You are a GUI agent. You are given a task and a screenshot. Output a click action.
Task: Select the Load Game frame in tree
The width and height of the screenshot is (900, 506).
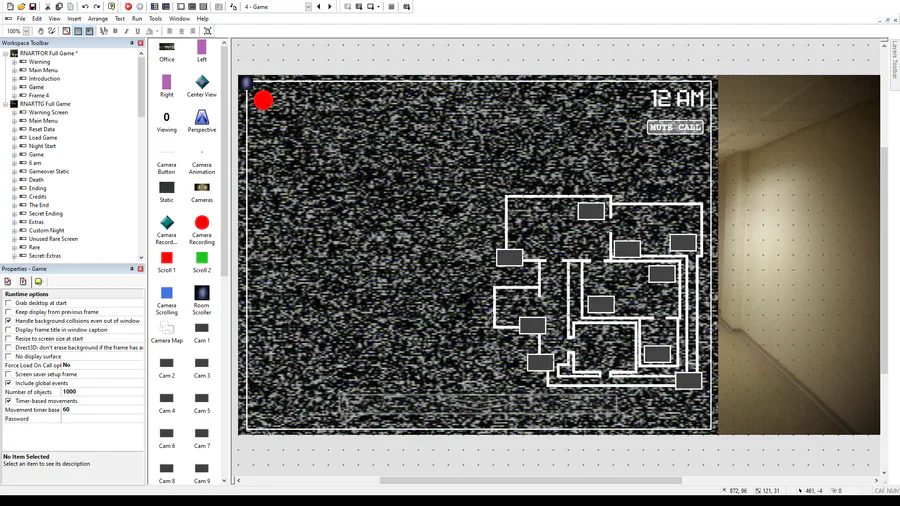tap(42, 138)
